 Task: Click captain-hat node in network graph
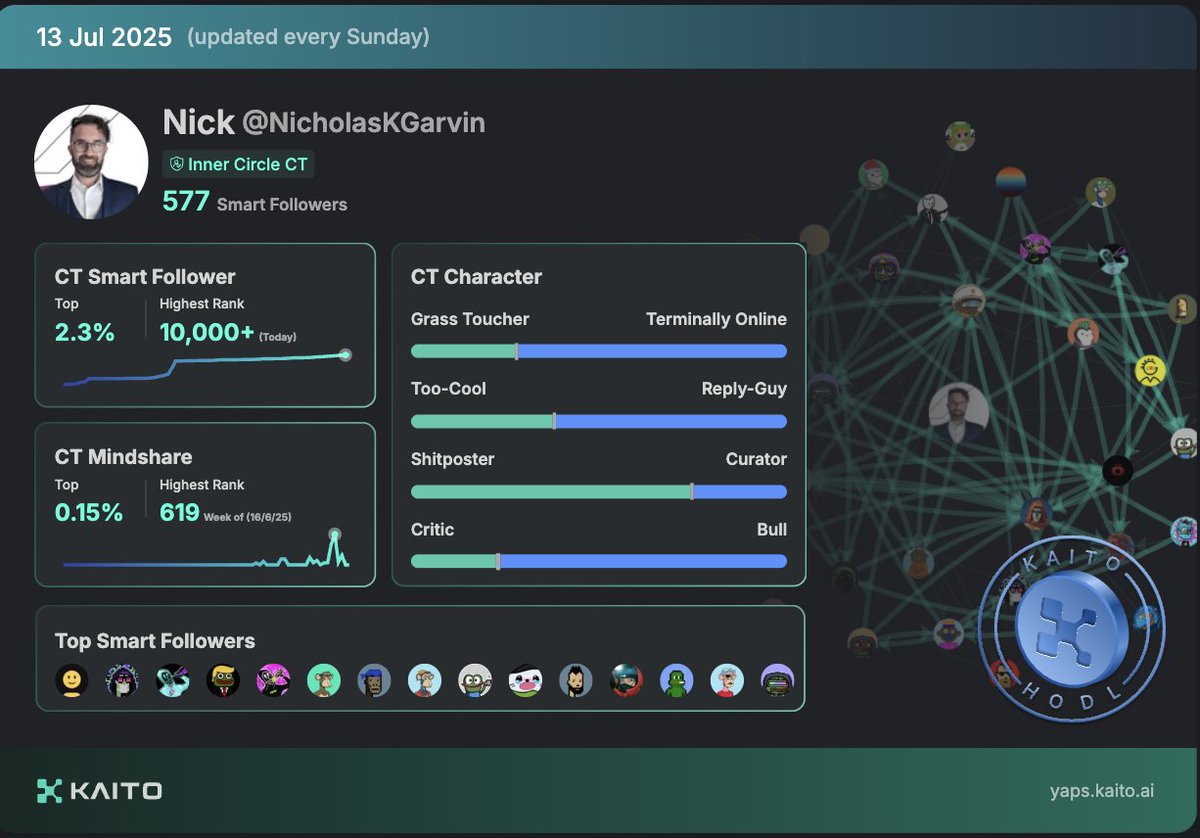pyautogui.click(x=968, y=300)
